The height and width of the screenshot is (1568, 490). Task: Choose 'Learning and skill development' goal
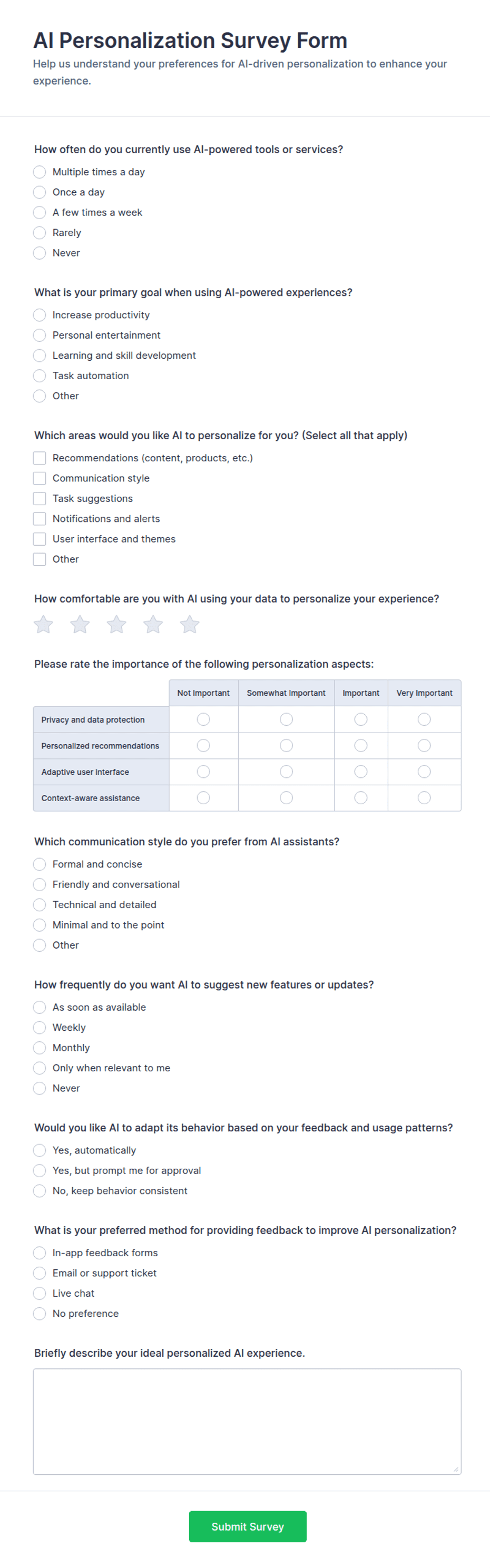pyautogui.click(x=40, y=356)
